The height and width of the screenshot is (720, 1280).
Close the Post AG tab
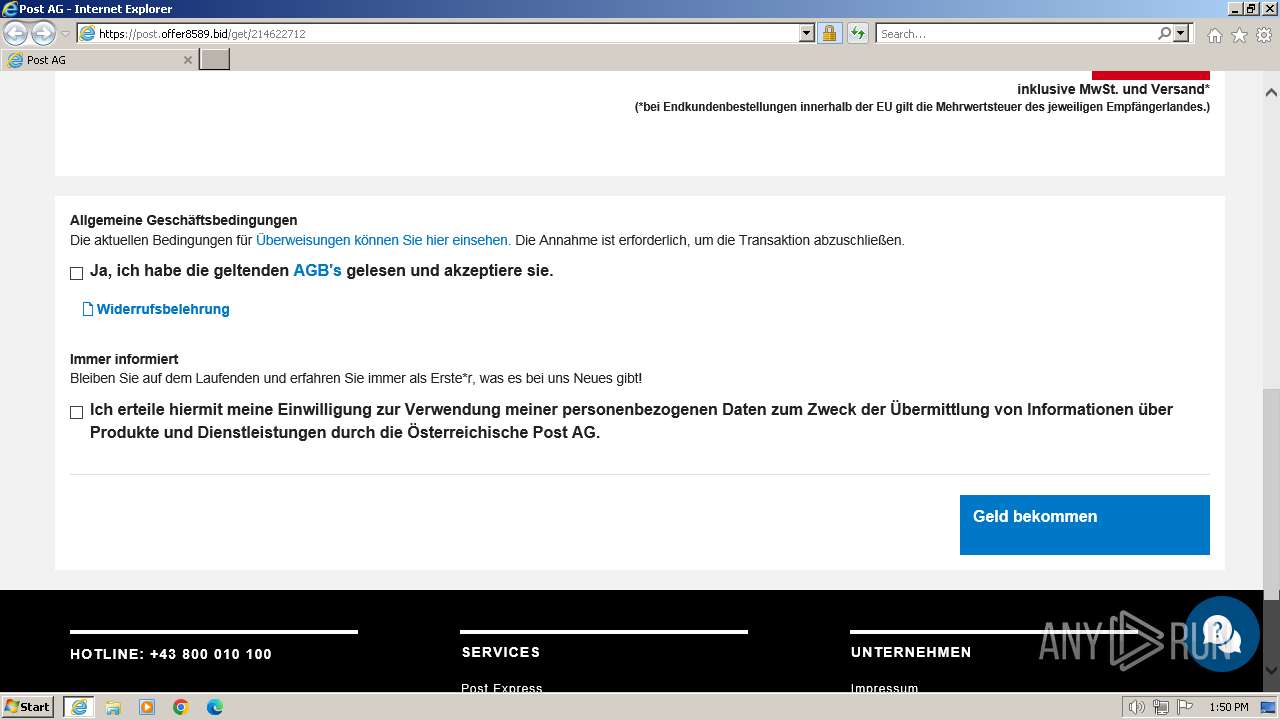pyautogui.click(x=187, y=60)
